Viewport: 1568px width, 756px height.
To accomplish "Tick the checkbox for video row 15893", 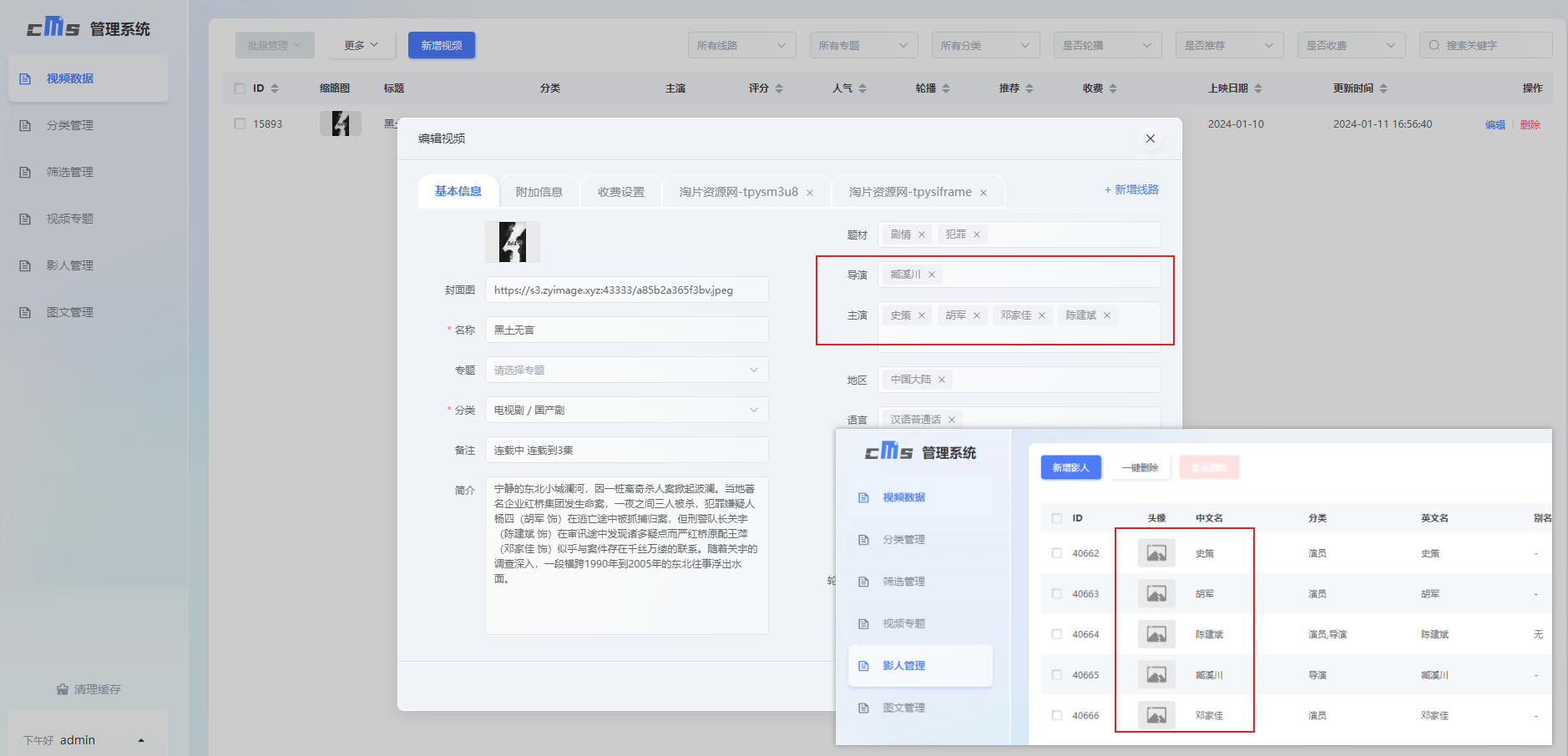I will coord(240,123).
